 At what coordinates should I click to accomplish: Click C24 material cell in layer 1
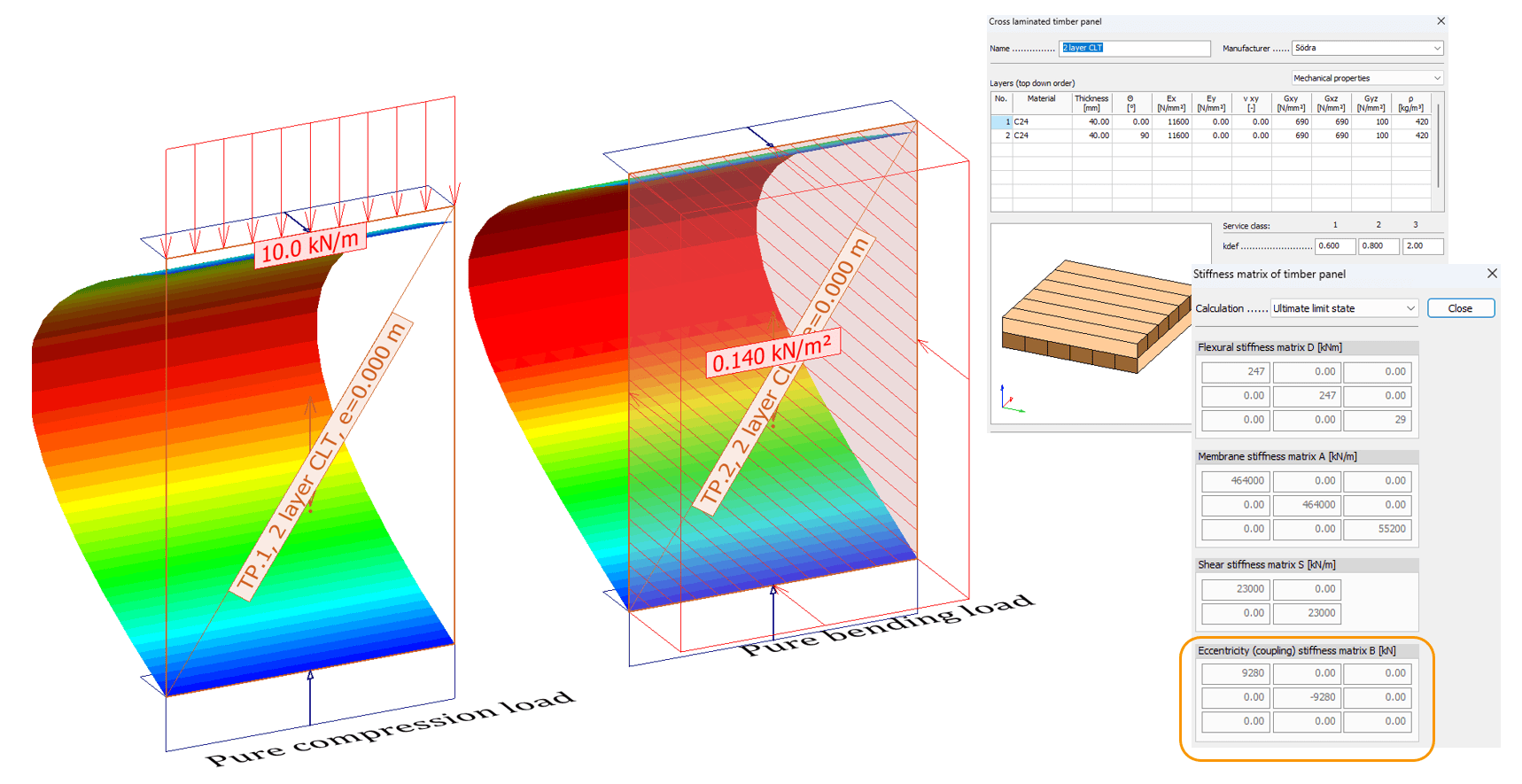[1042, 121]
